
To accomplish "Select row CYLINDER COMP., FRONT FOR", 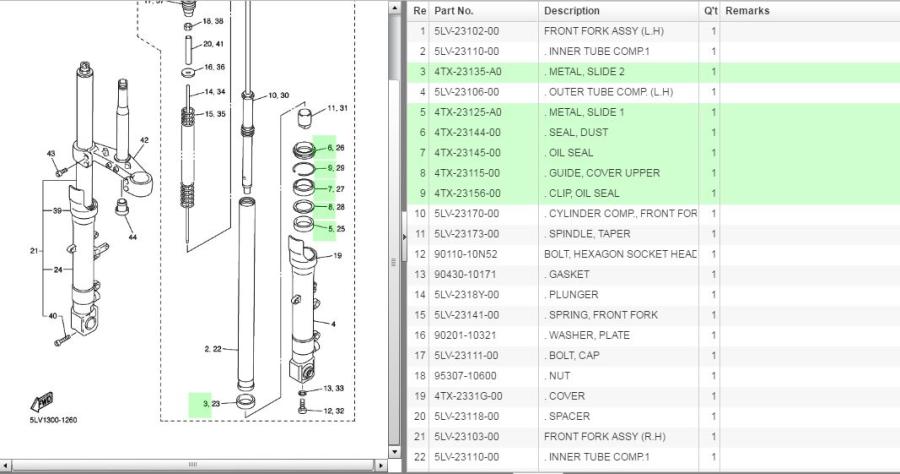I will click(654, 213).
